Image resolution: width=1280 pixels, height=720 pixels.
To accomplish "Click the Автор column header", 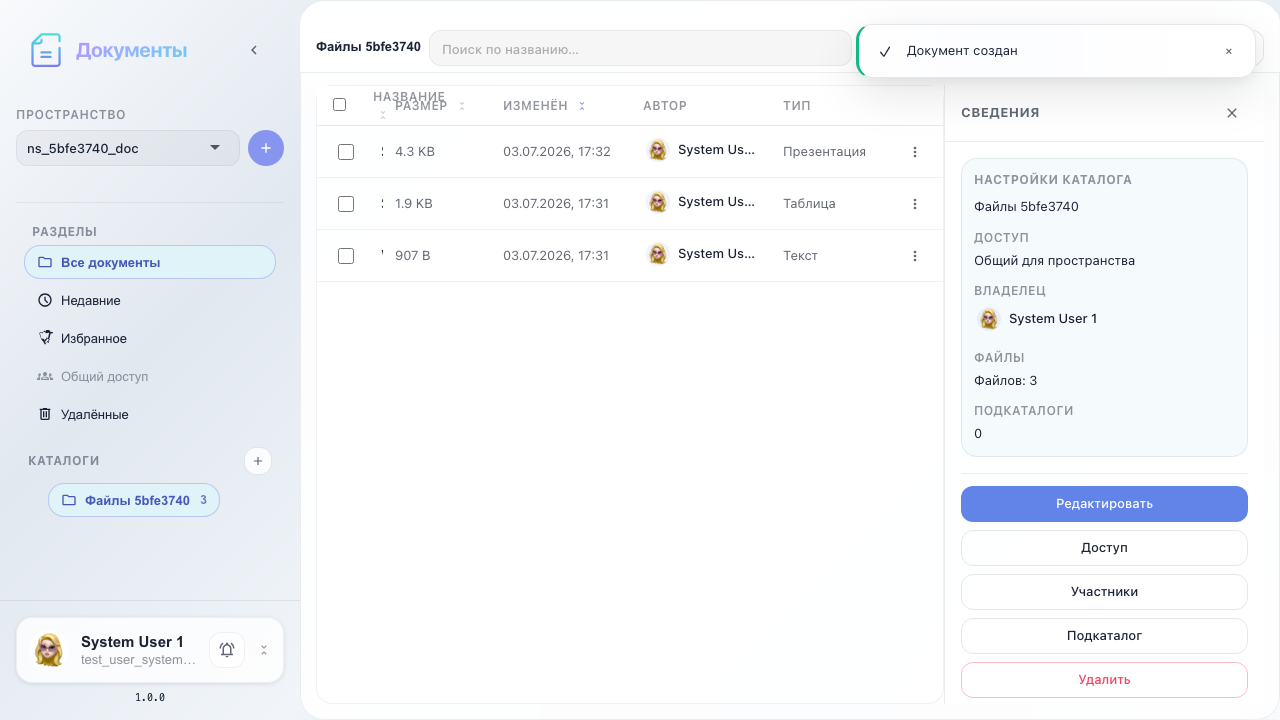I will point(665,105).
